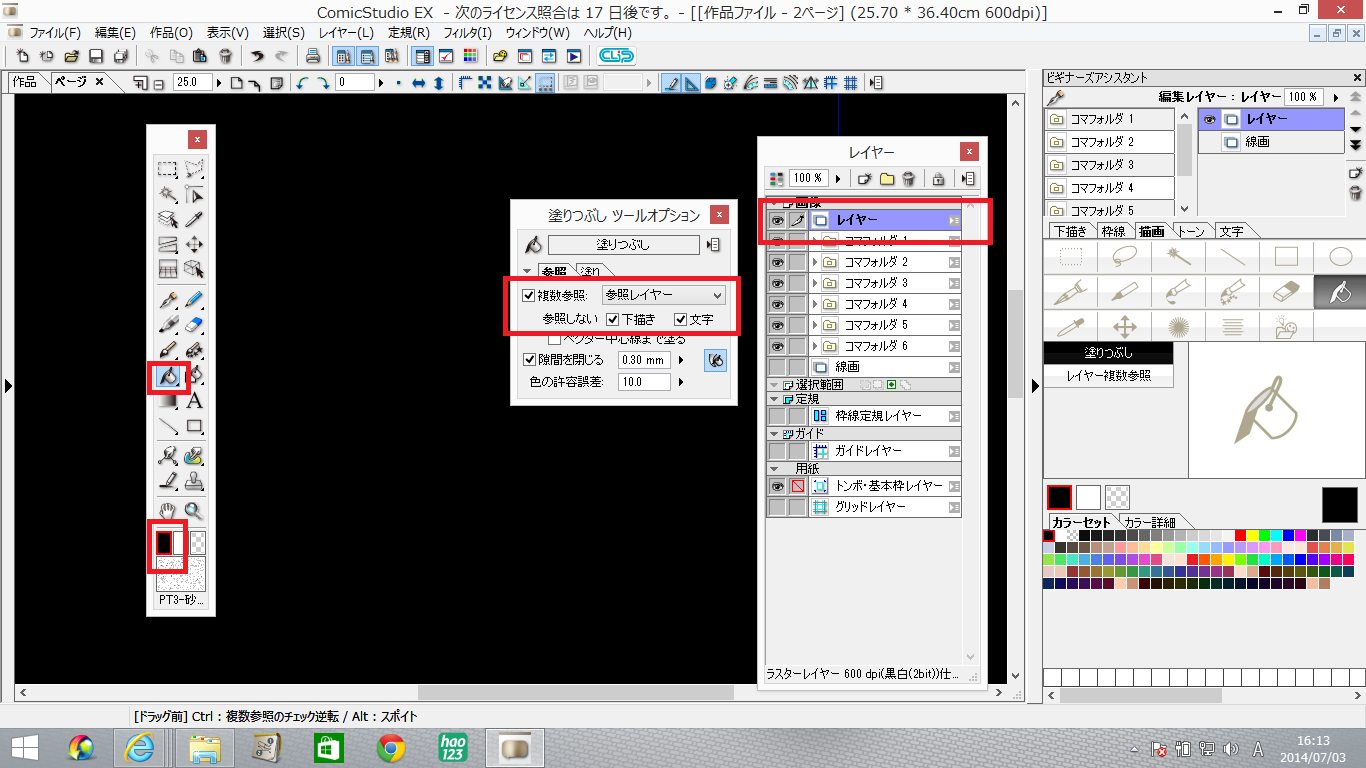The image size is (1366, 768).
Task: Open the フィルタ(I) menu
Action: point(467,33)
